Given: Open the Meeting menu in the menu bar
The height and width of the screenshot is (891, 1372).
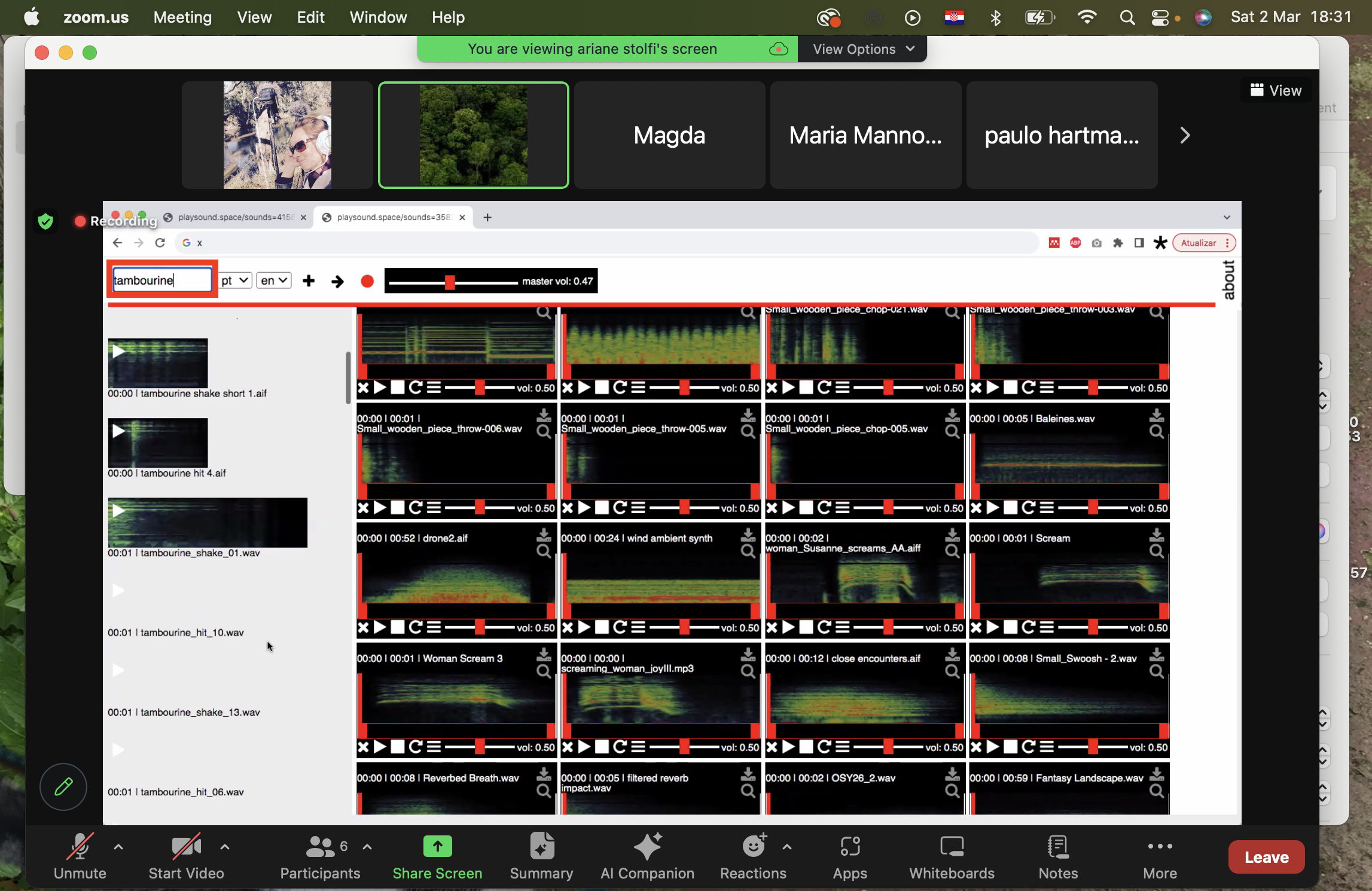Looking at the screenshot, I should [x=182, y=17].
